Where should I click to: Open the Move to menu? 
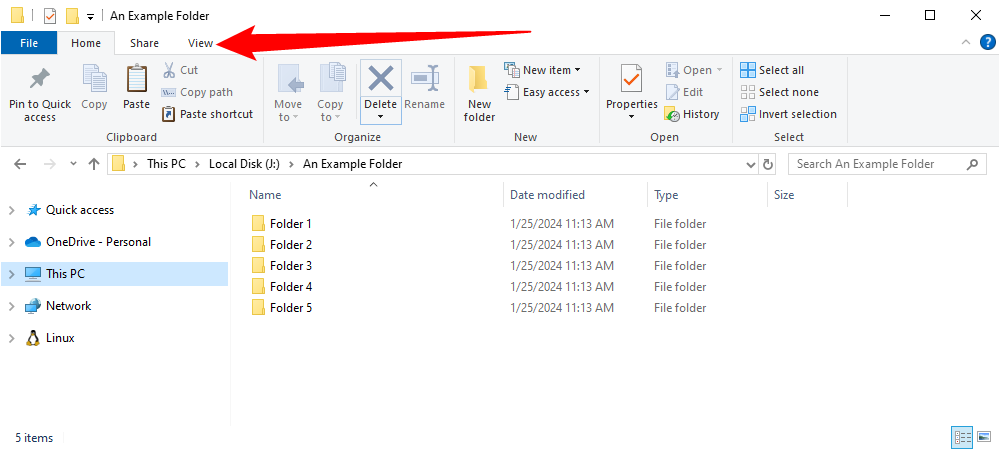pyautogui.click(x=288, y=93)
